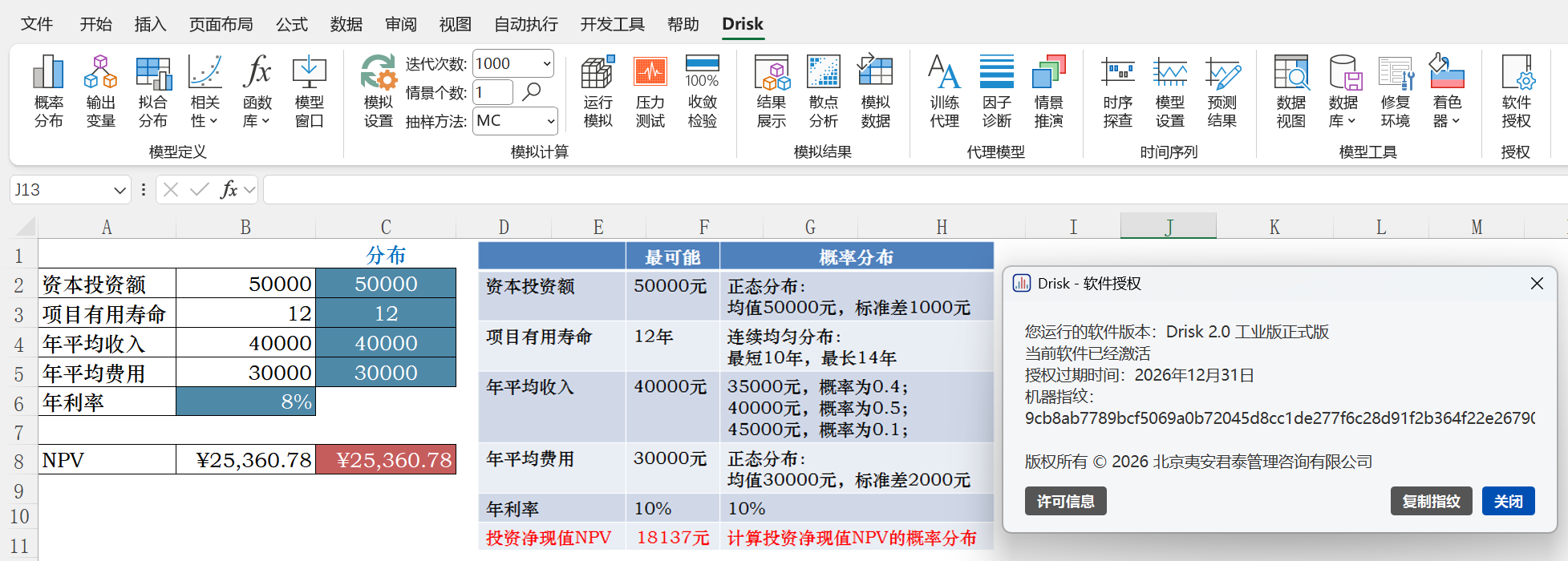Select row 8 header

[18, 461]
